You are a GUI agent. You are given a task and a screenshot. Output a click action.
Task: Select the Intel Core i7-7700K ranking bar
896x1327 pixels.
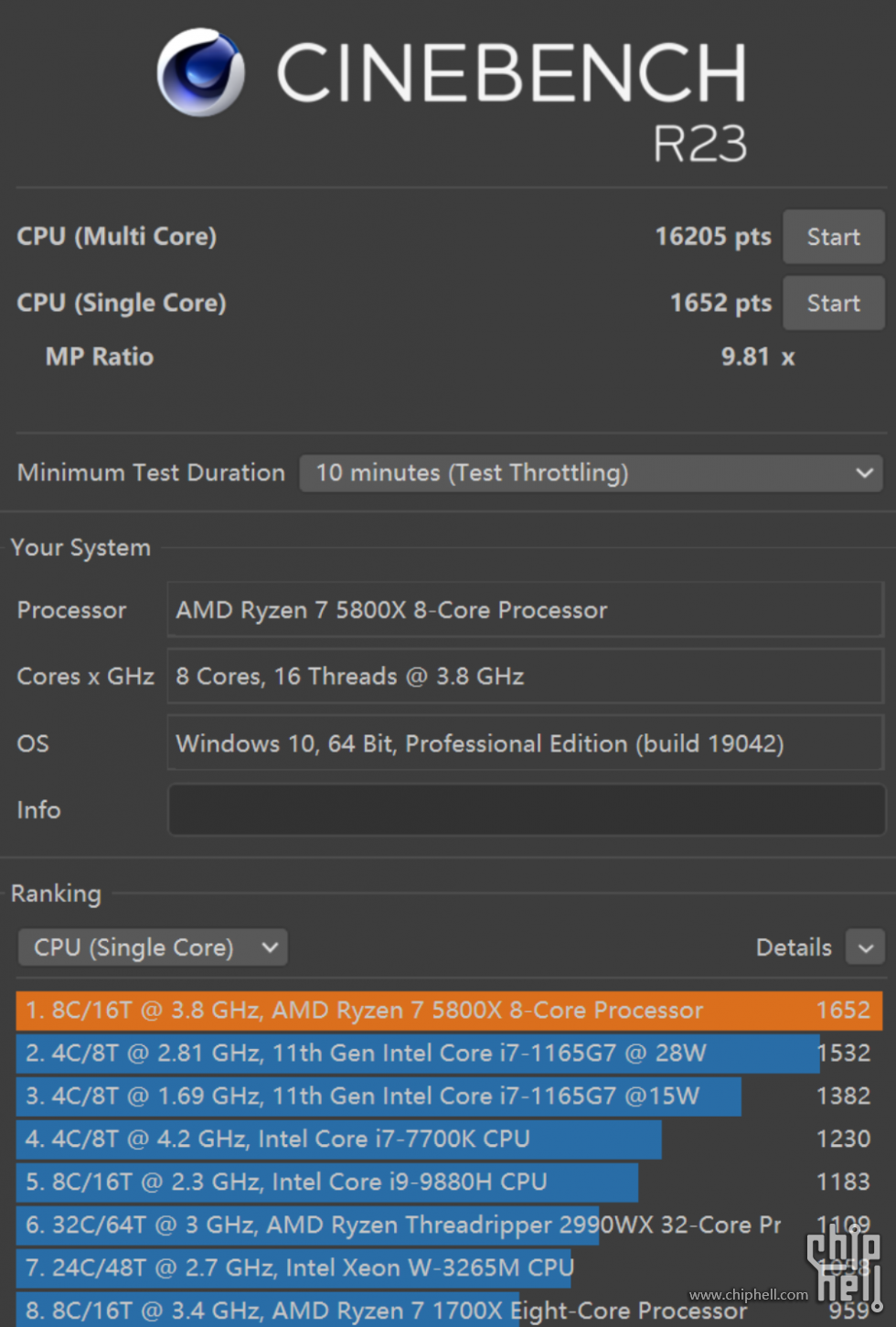[x=338, y=1140]
